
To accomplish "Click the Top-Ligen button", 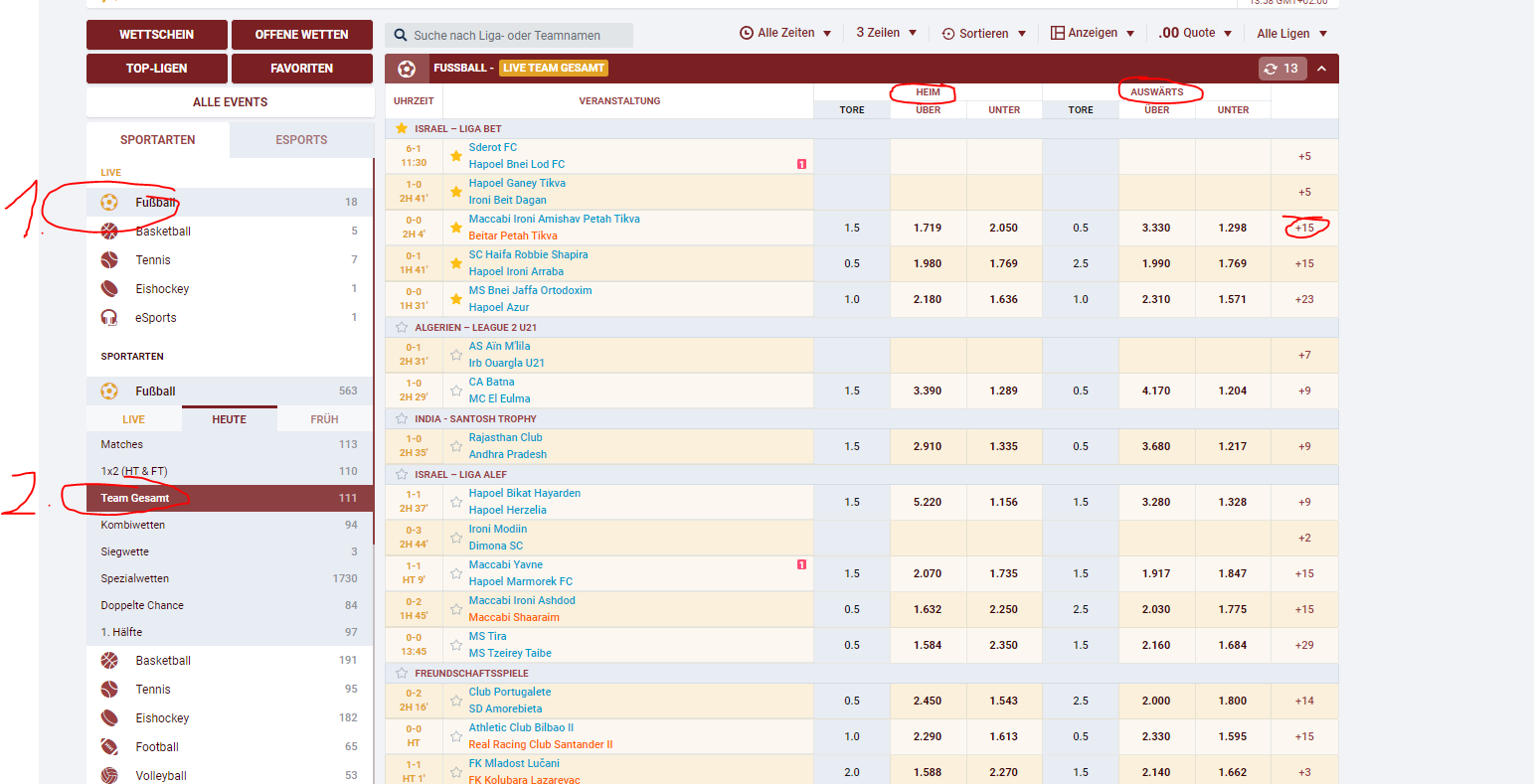I will (x=157, y=69).
